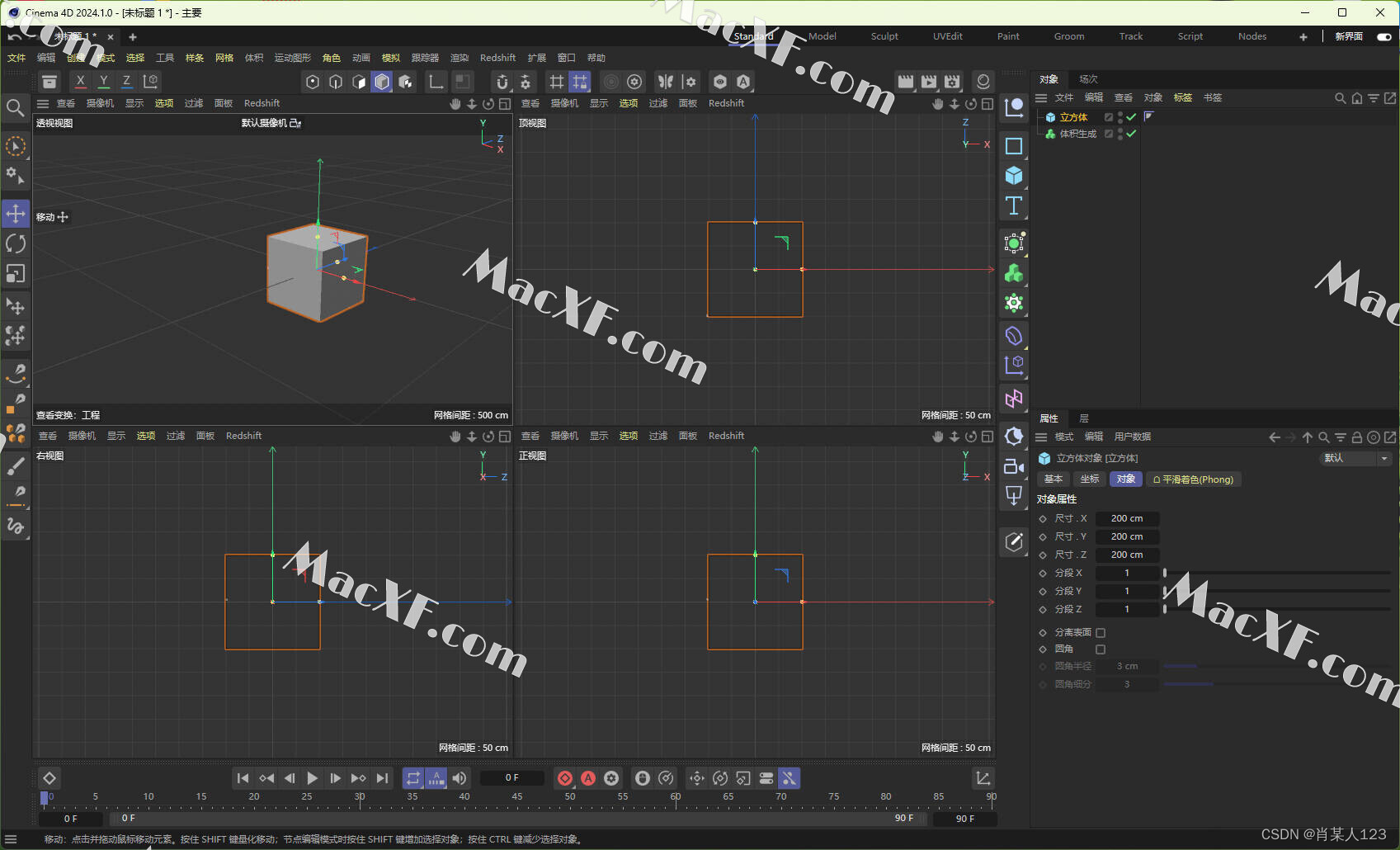Open Render to Picture Viewer

pyautogui.click(x=929, y=82)
